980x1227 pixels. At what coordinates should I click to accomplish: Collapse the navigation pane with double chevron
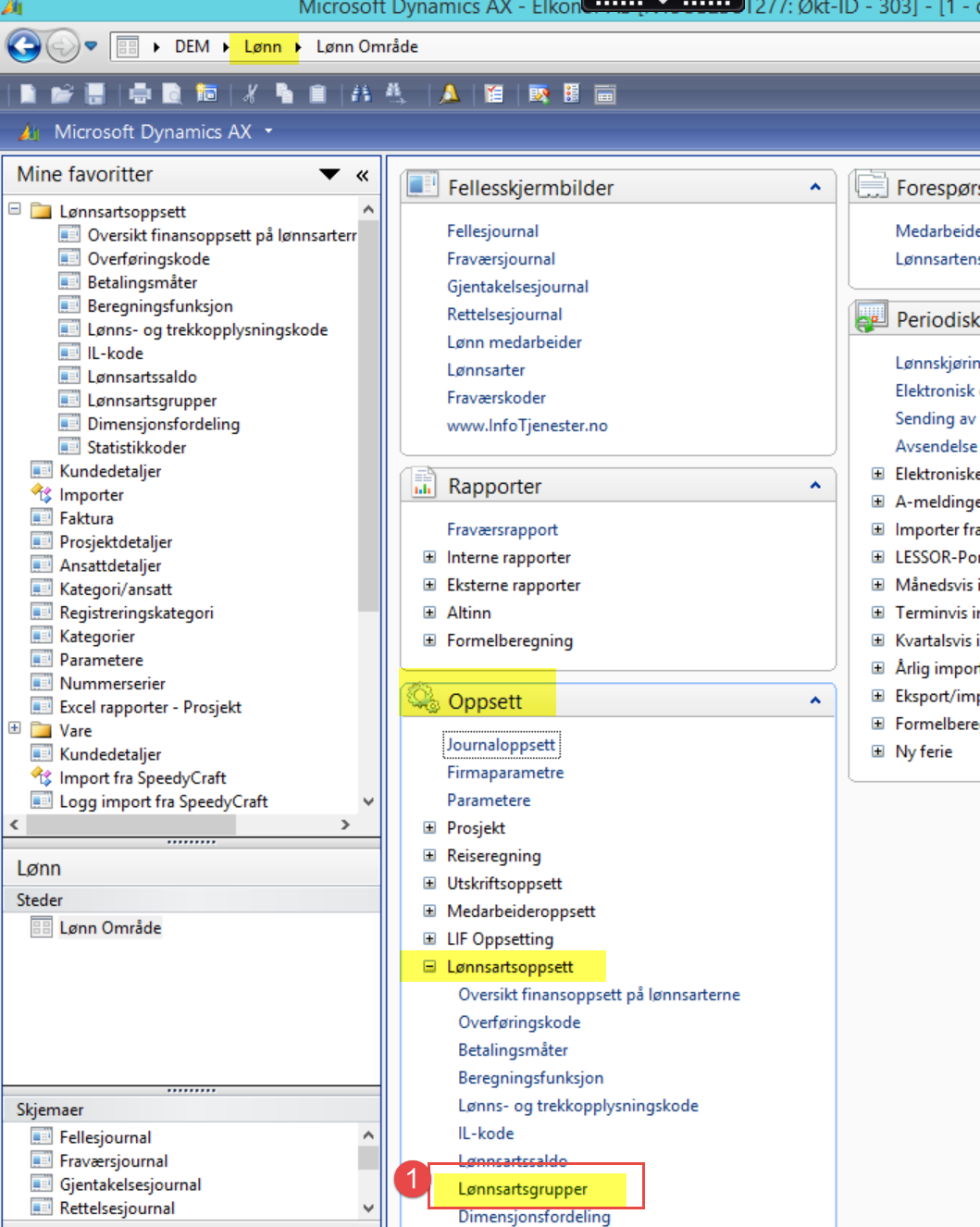click(362, 175)
